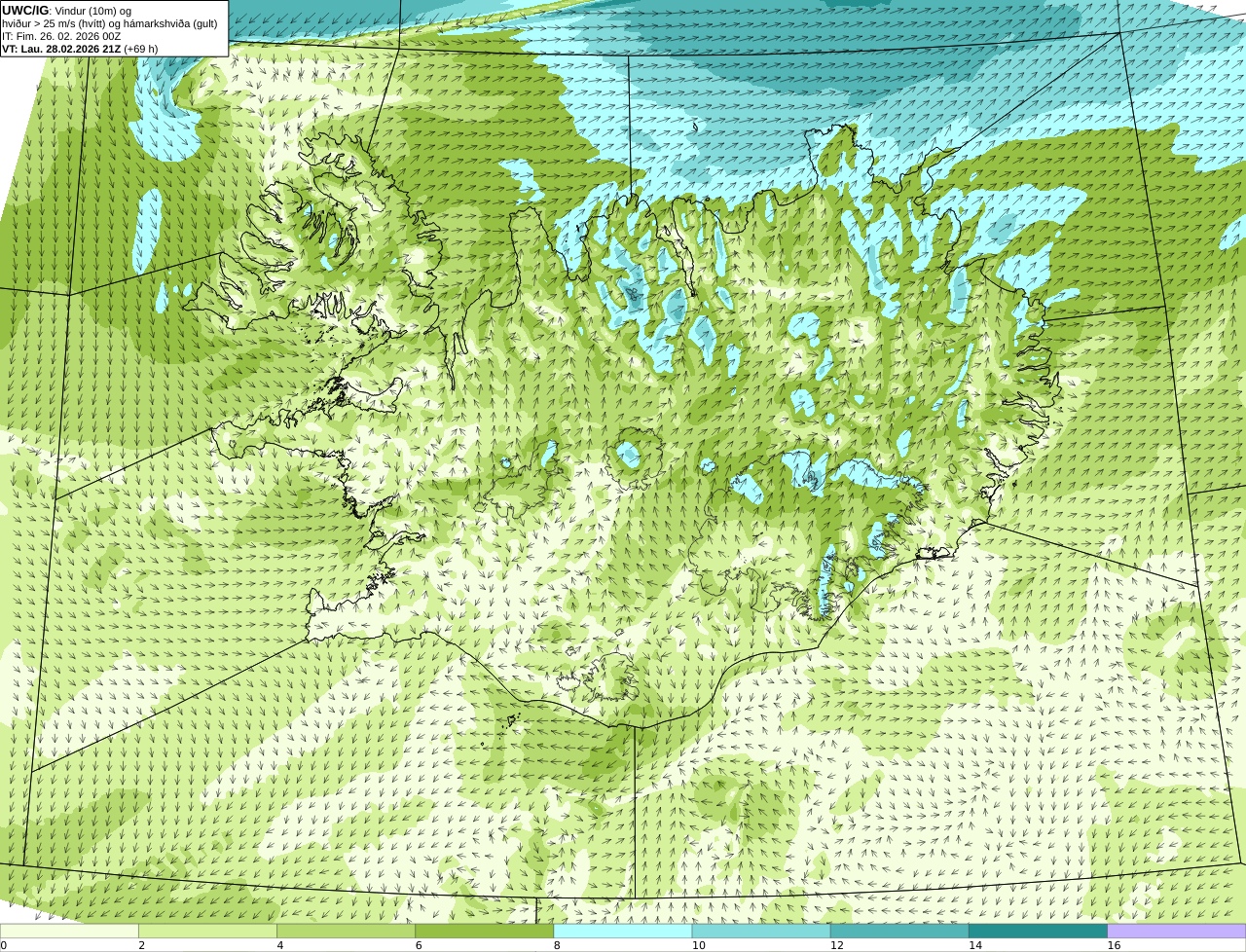Select the olive green 6–8 legend swatch
Image resolution: width=1246 pixels, height=952 pixels.
[484, 931]
